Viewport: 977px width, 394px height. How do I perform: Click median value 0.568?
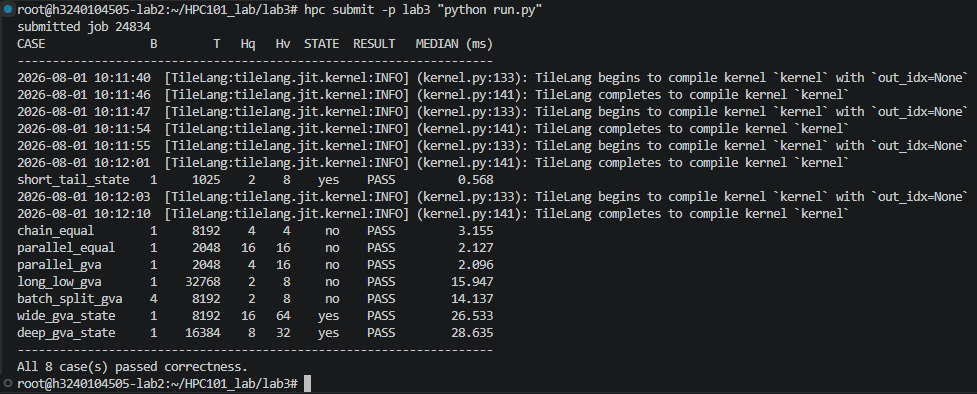[x=475, y=180]
